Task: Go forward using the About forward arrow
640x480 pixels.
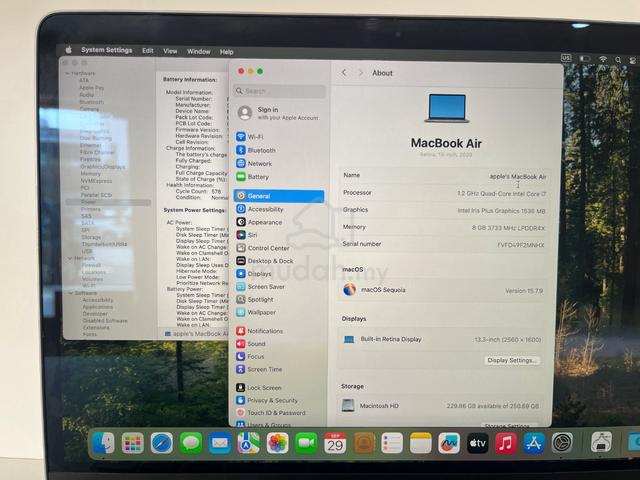Action: [x=361, y=73]
